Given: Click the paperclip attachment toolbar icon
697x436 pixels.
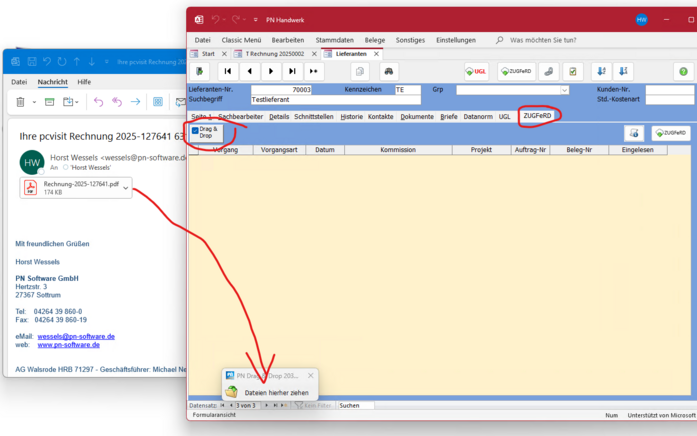Looking at the screenshot, I should point(549,71).
